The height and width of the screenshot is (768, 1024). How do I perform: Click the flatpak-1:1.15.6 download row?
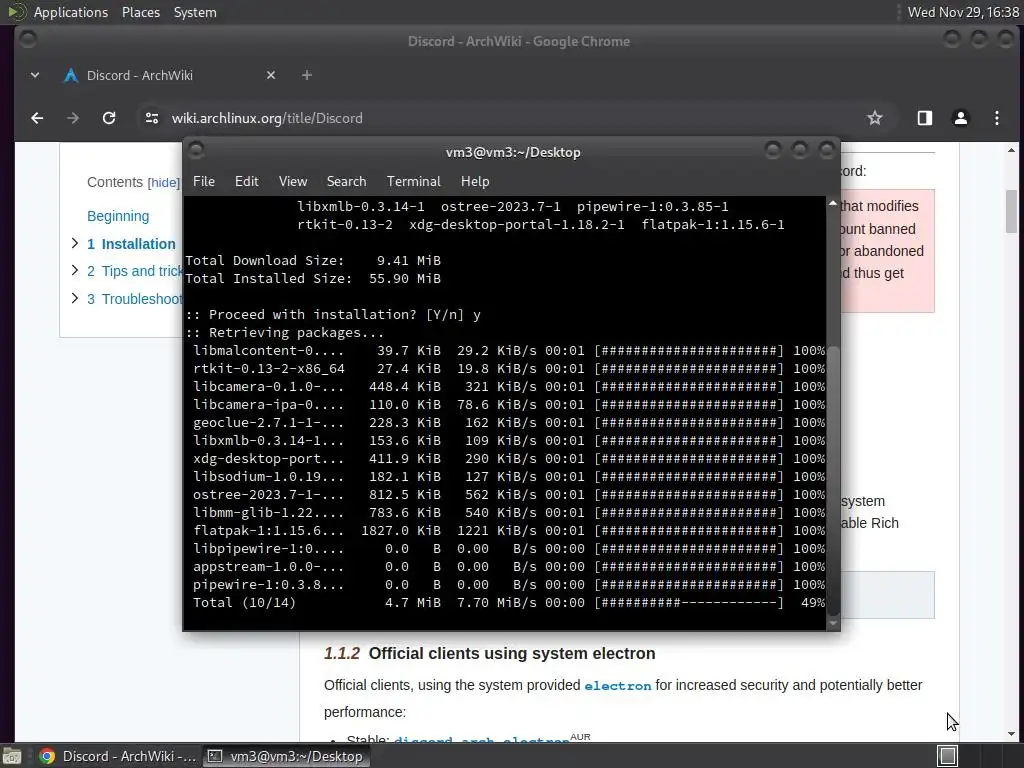509,530
